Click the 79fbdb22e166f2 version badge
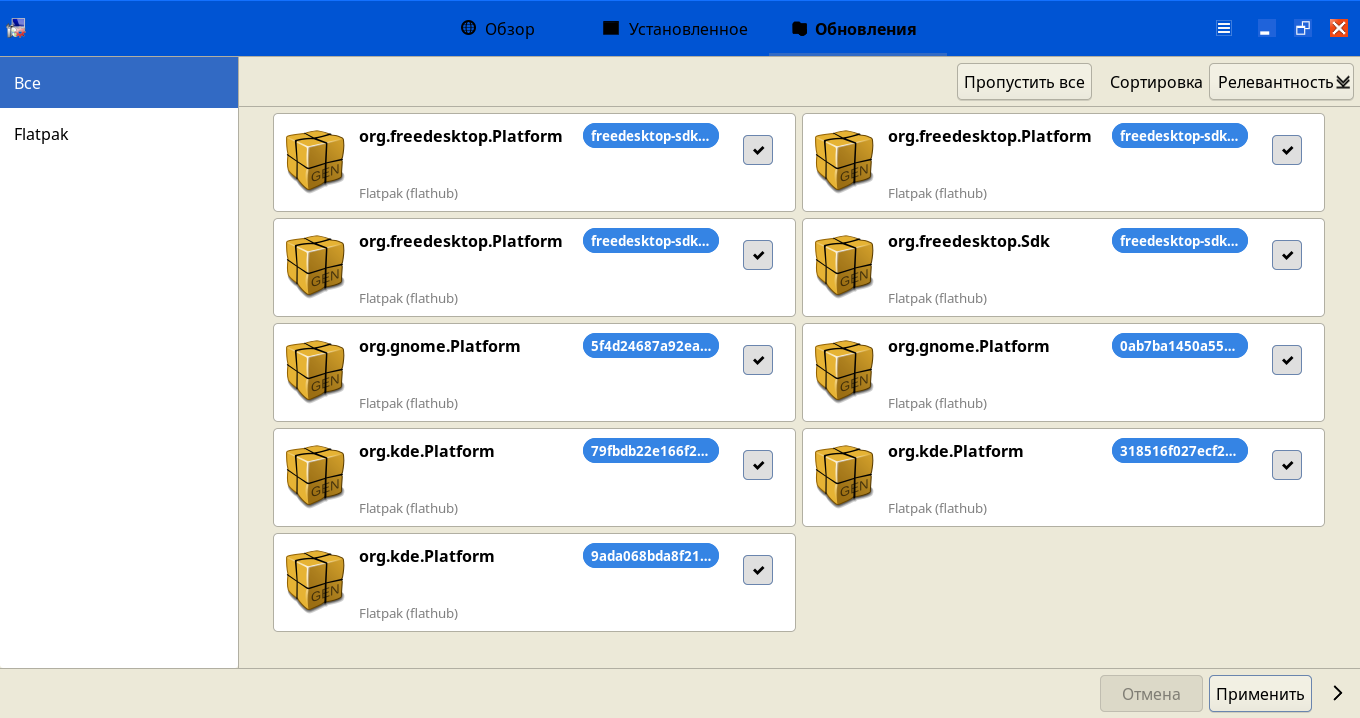 651,451
